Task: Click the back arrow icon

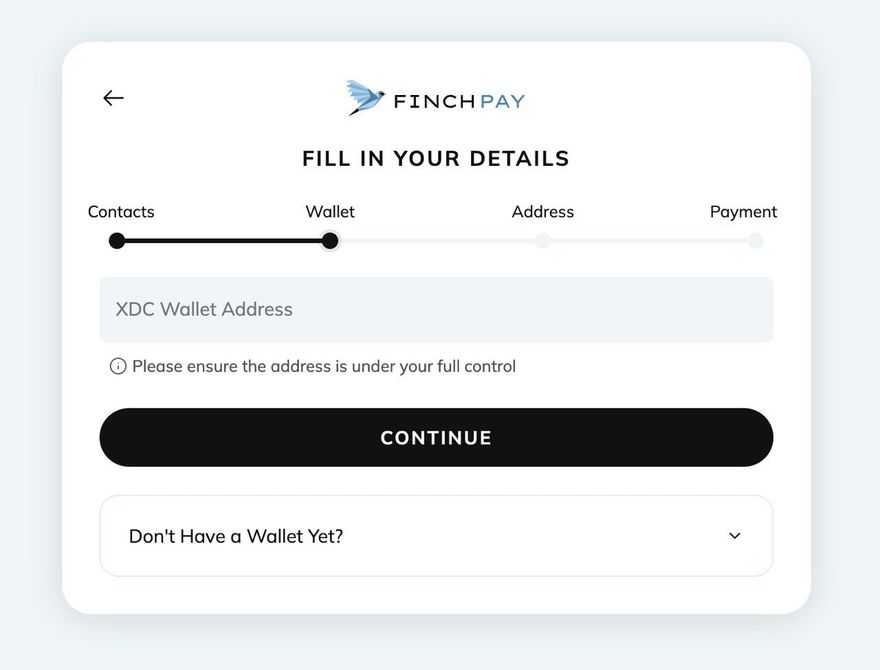Action: (113, 98)
